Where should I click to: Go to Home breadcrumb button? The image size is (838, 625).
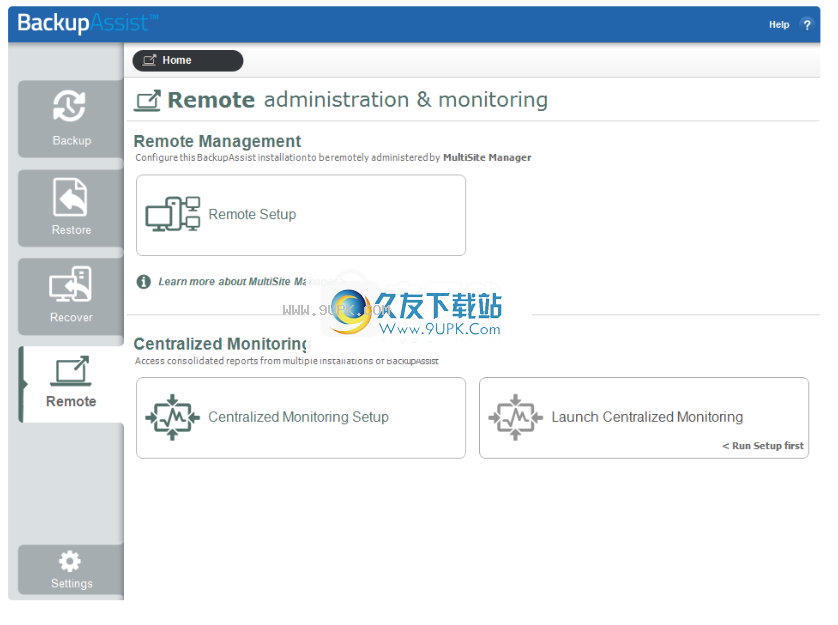coord(188,60)
